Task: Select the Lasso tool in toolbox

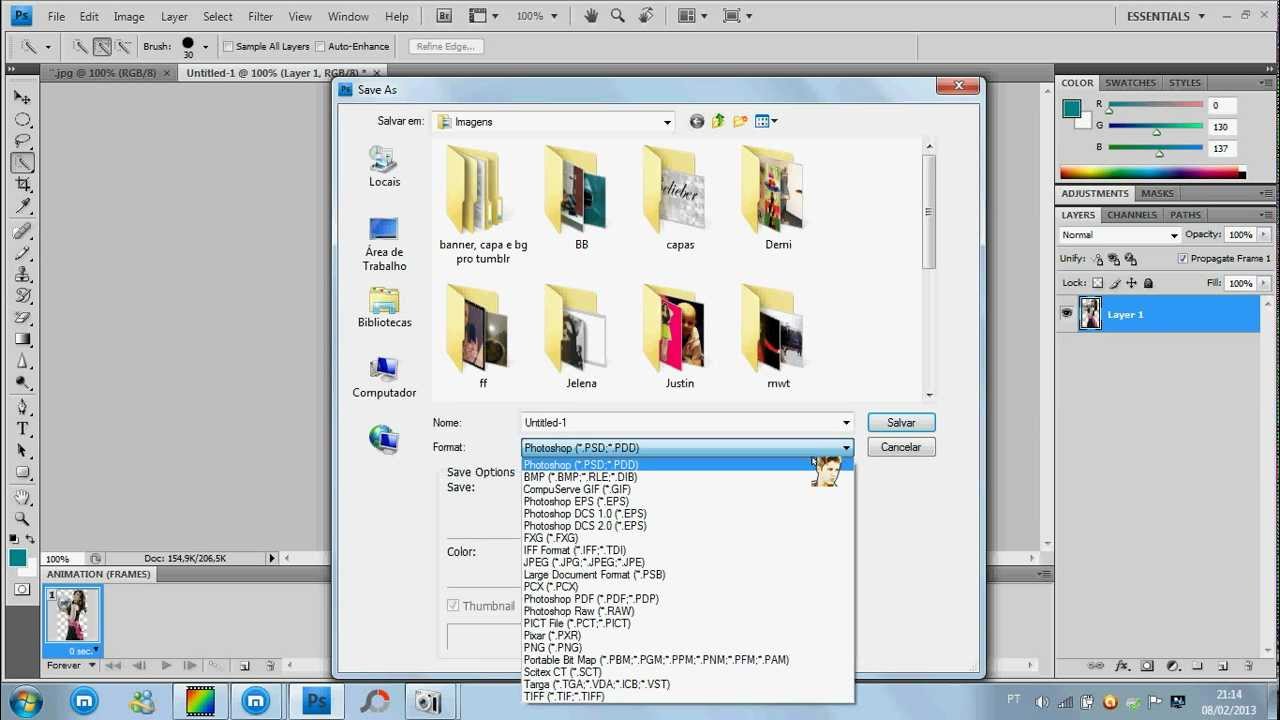Action: (x=22, y=142)
